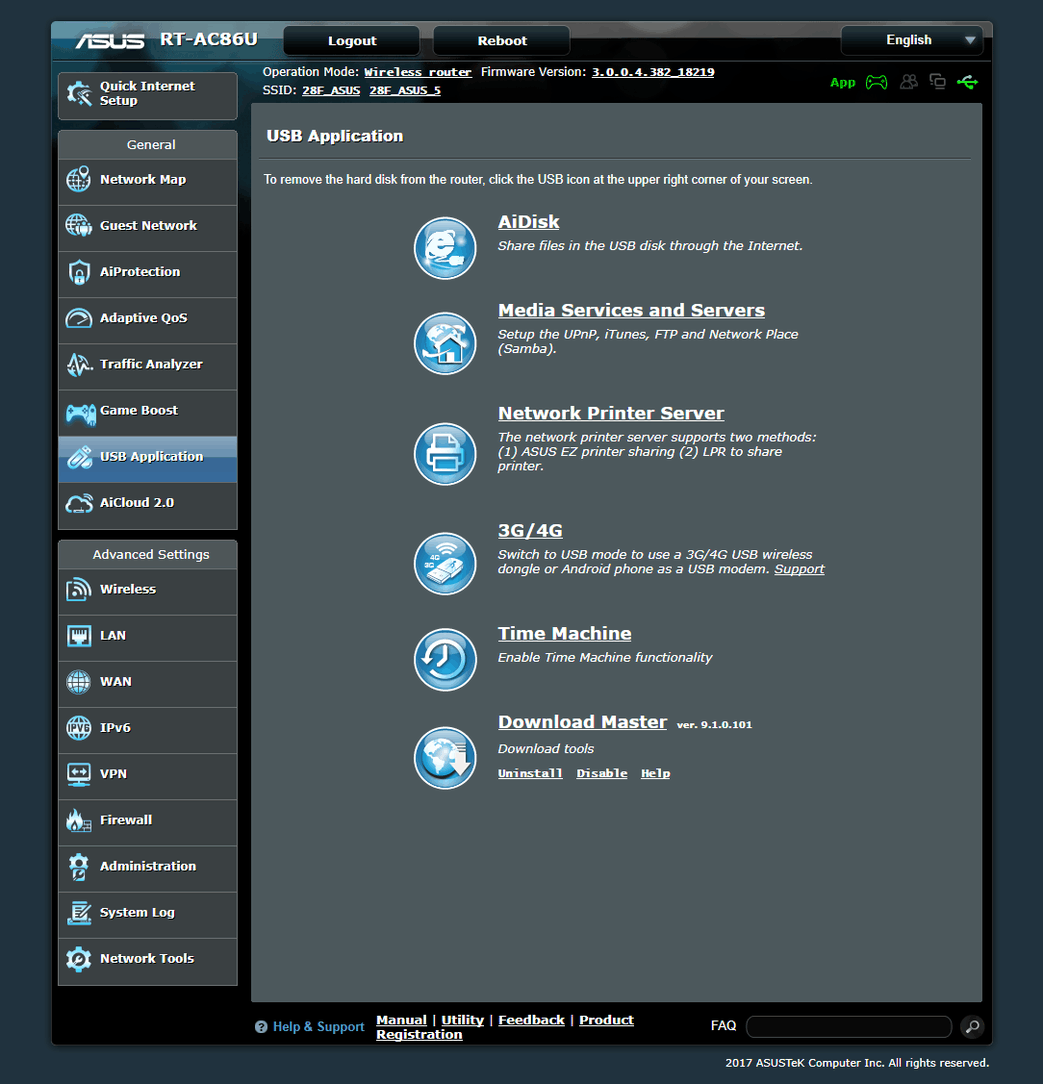Click the Adaptive QoS gauge icon
Viewport: 1043px width, 1084px height.
point(79,318)
